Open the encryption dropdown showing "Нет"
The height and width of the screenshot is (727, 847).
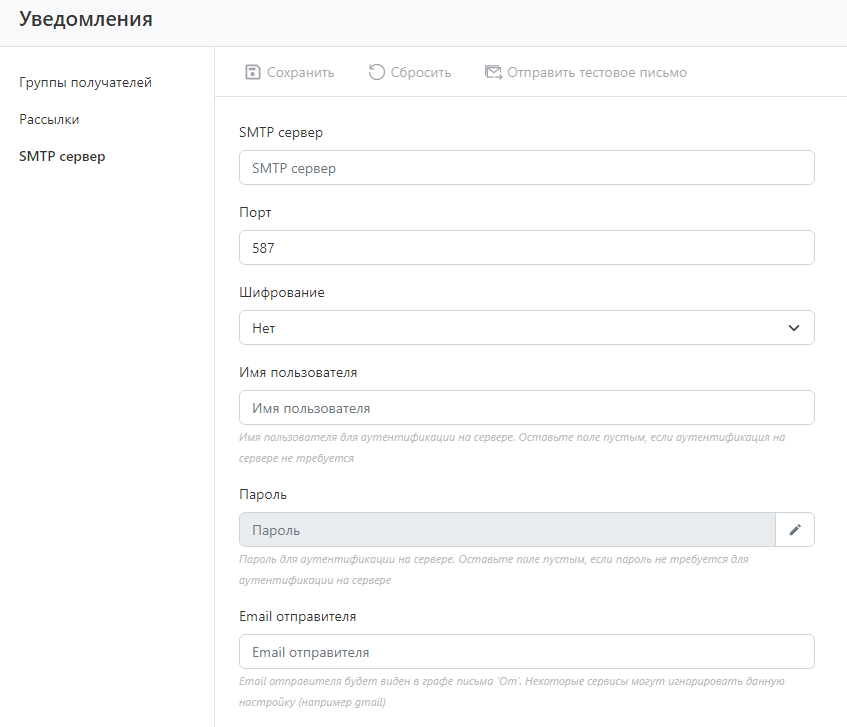click(526, 328)
